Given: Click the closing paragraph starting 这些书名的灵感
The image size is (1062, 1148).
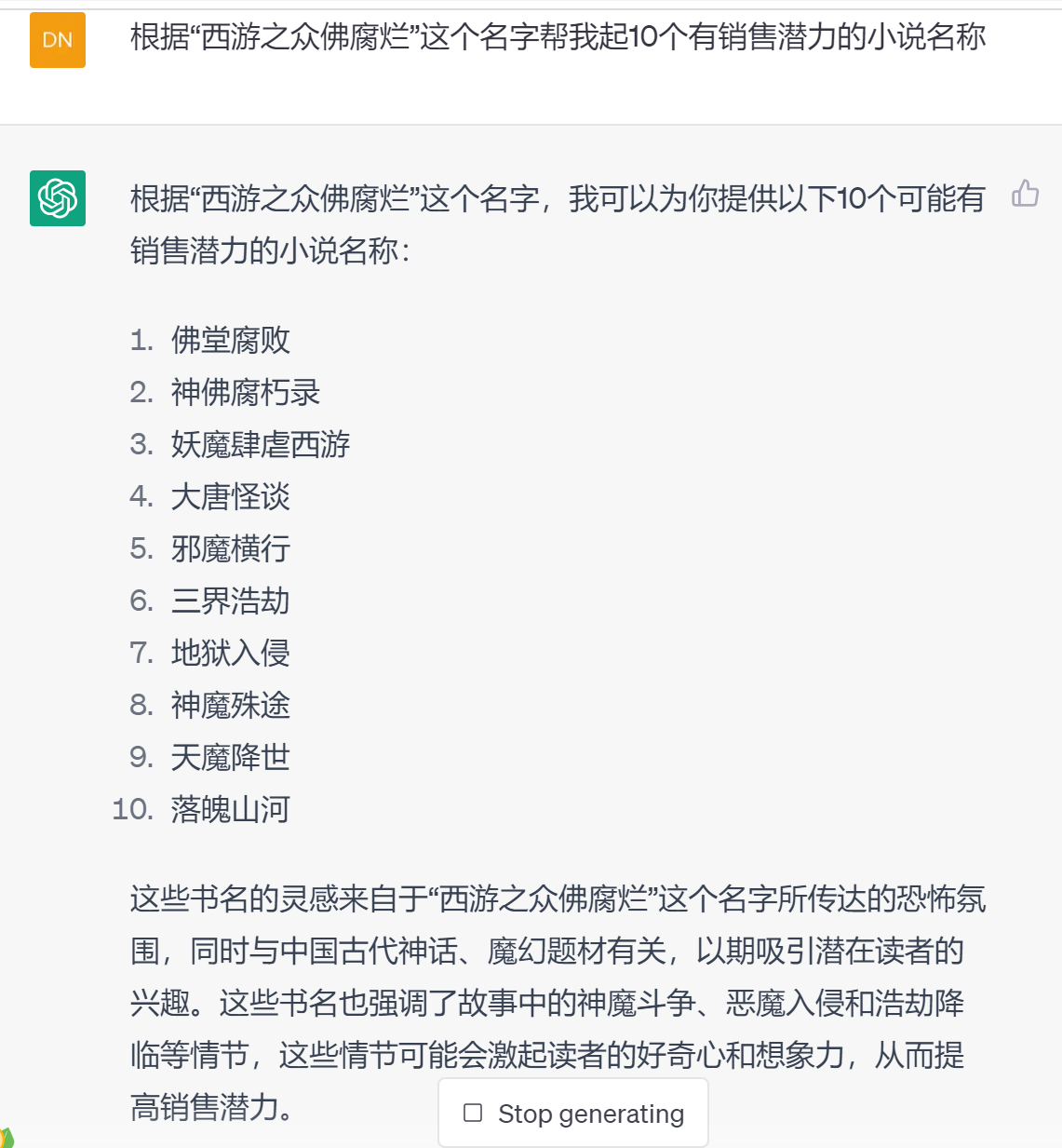Looking at the screenshot, I should (558, 978).
